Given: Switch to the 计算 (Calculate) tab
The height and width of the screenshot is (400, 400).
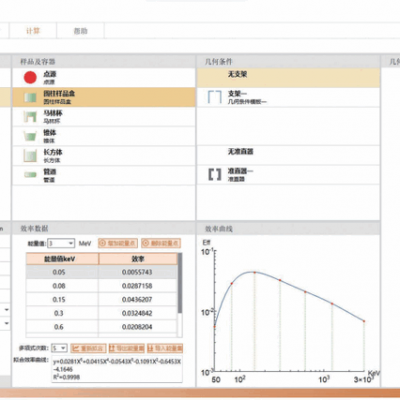Looking at the screenshot, I should coord(33,31).
